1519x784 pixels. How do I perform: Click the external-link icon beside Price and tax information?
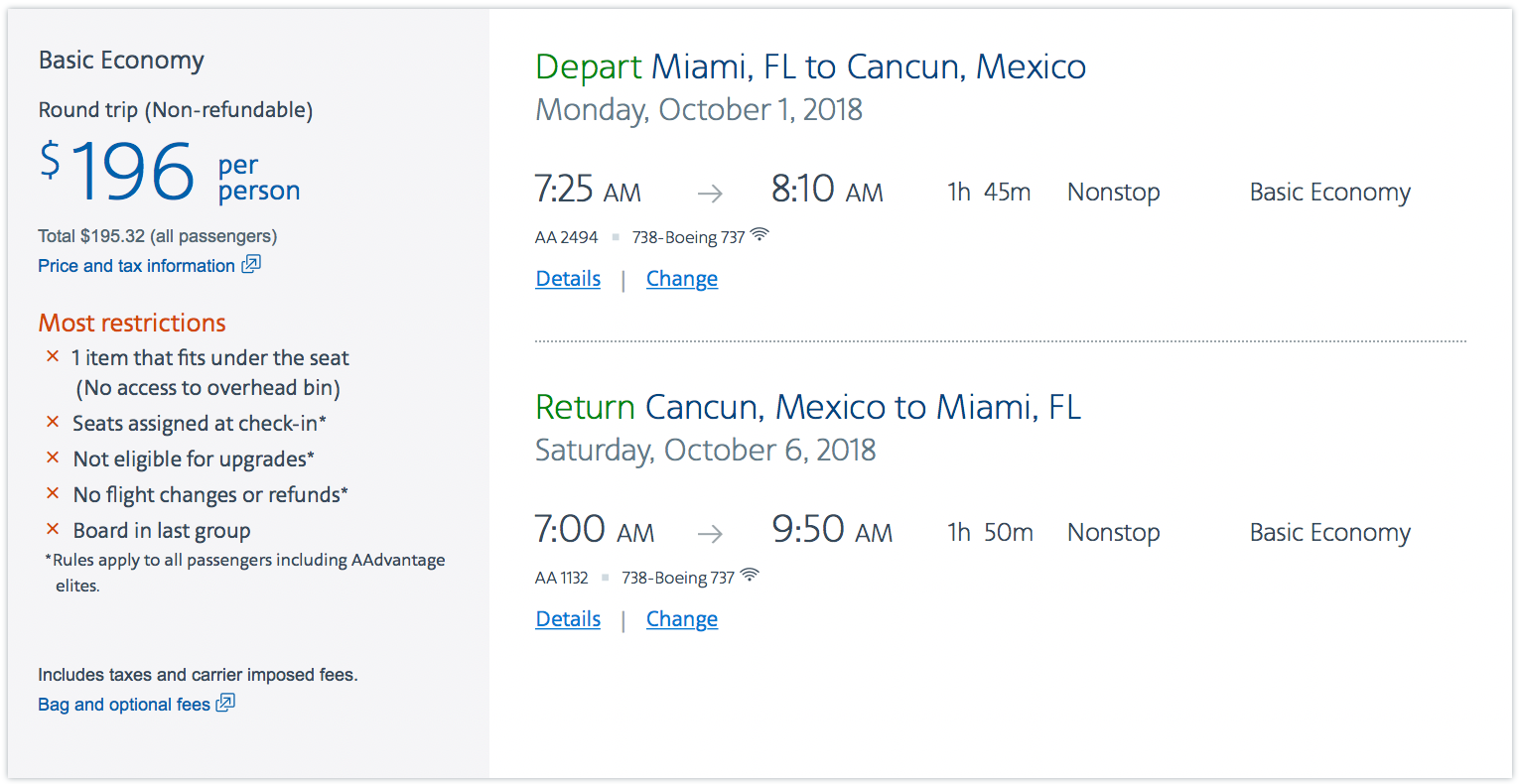(x=251, y=264)
